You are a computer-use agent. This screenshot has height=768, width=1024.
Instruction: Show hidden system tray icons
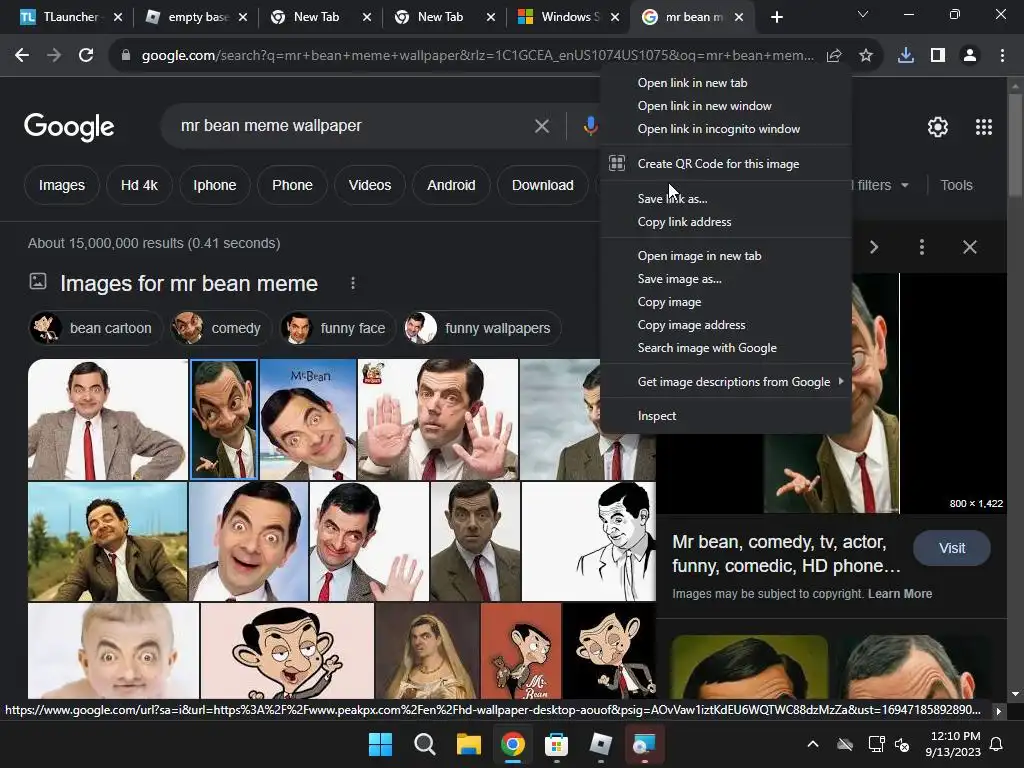click(813, 744)
